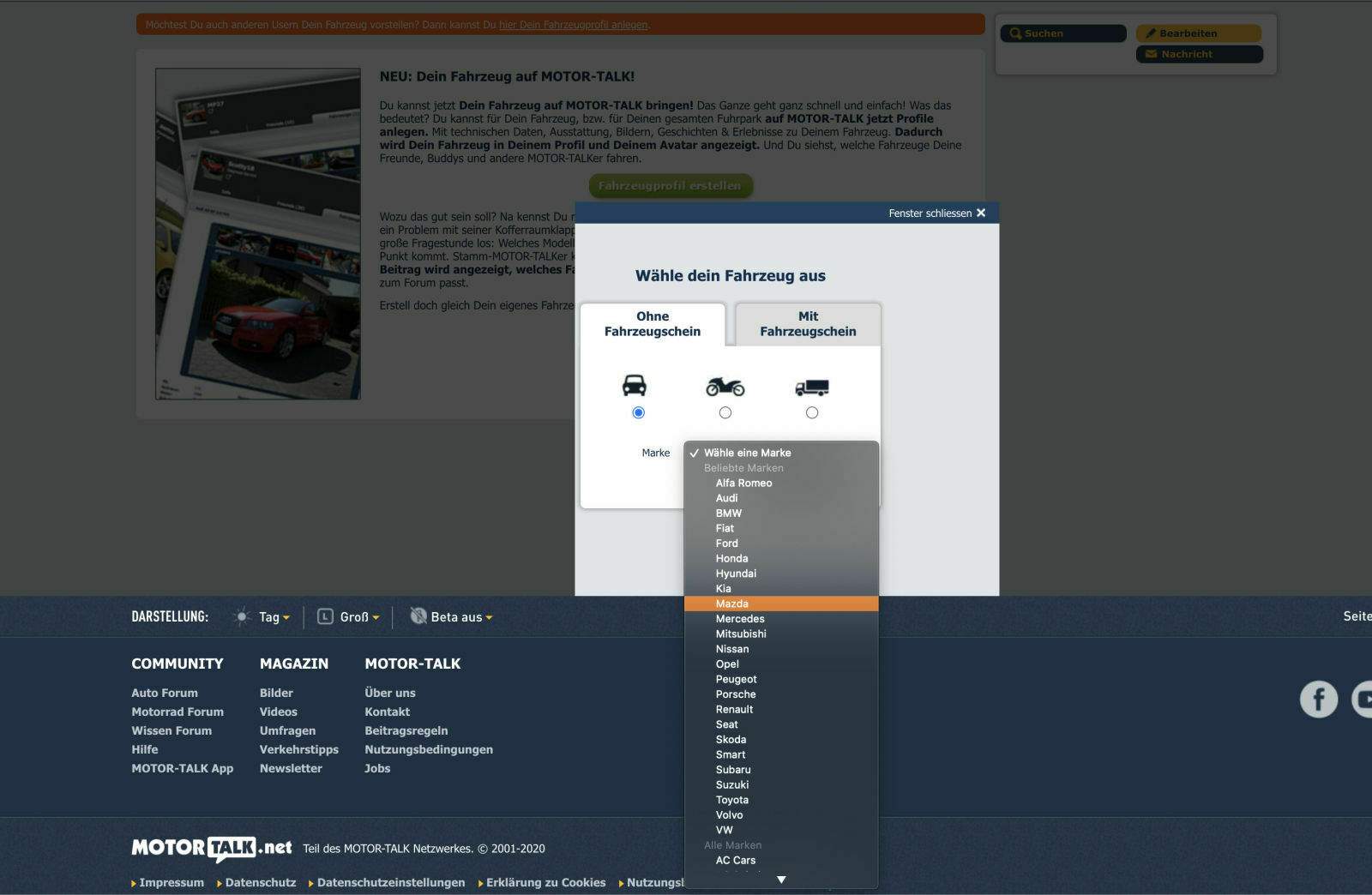Open the Tag display mode dropdown

274,617
